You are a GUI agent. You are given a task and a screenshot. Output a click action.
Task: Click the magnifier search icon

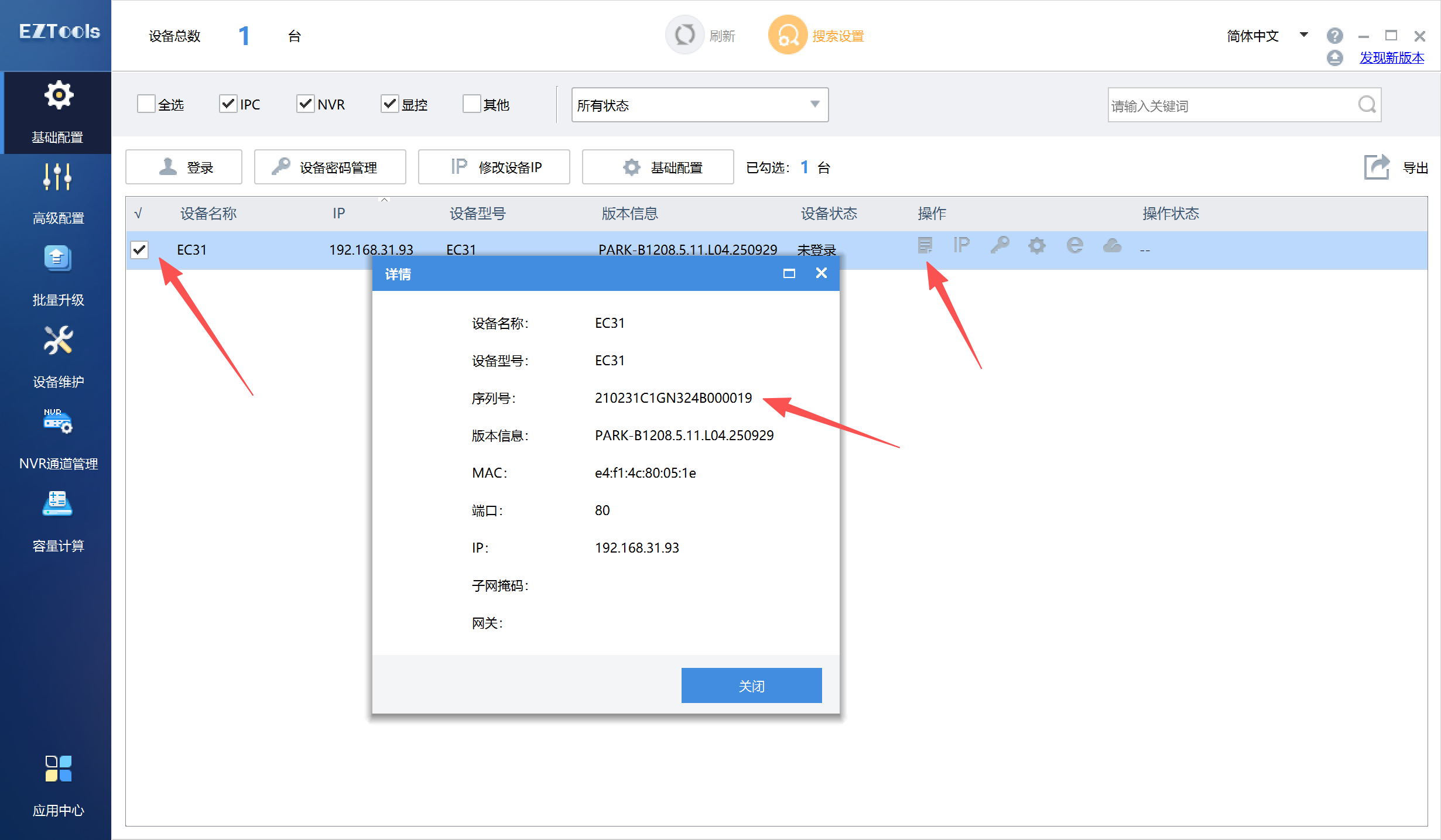point(1367,105)
